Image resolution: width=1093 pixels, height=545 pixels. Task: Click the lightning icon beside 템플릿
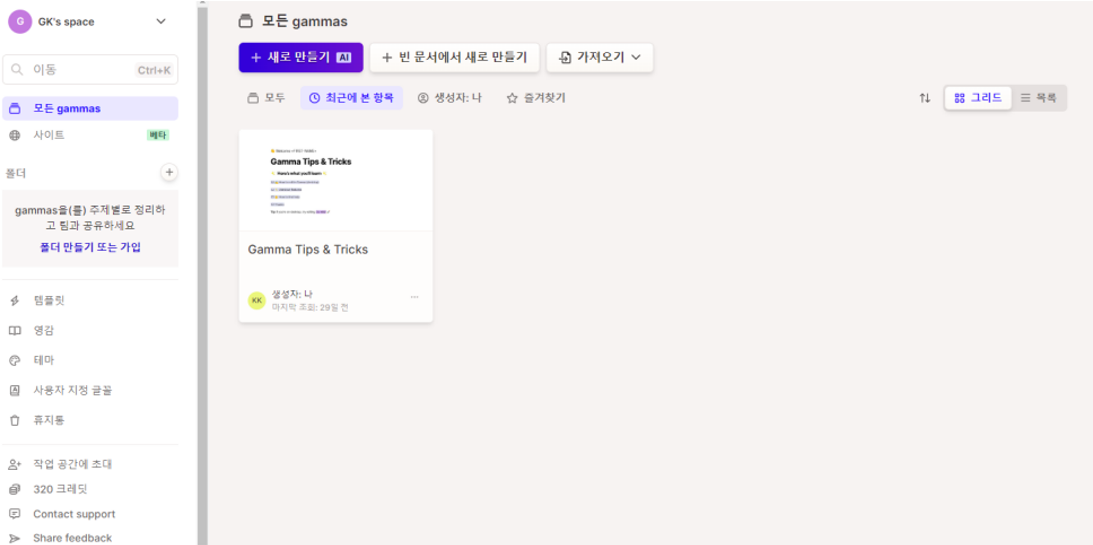(x=15, y=300)
